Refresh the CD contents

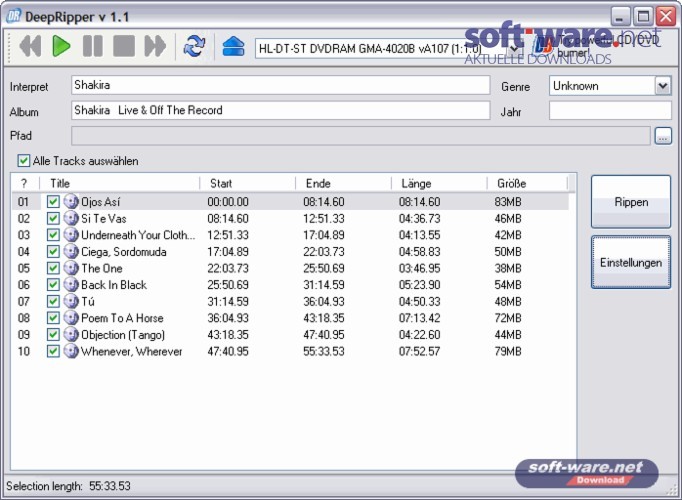coord(194,46)
